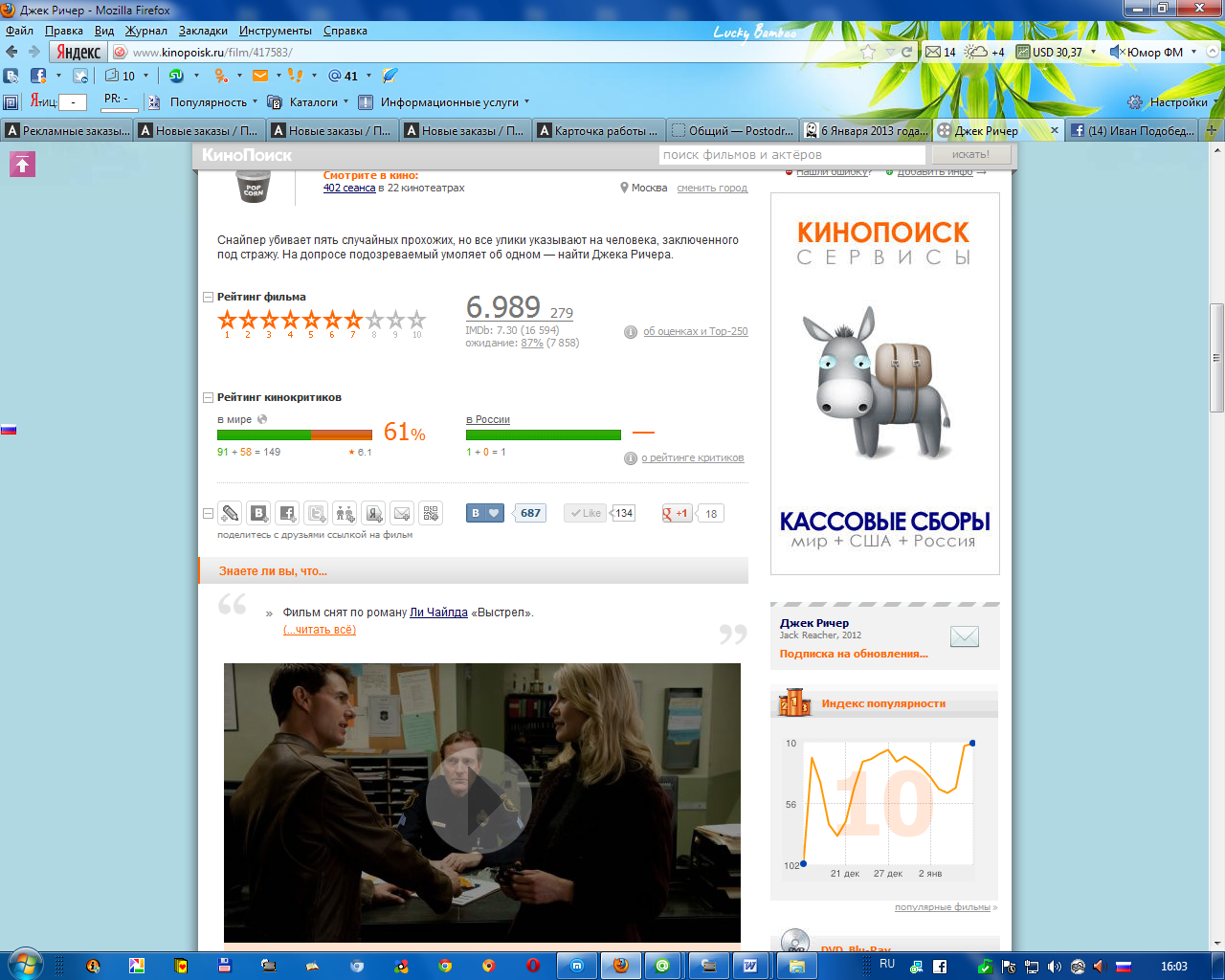Switch to Рекламные заказы tab

67,130
